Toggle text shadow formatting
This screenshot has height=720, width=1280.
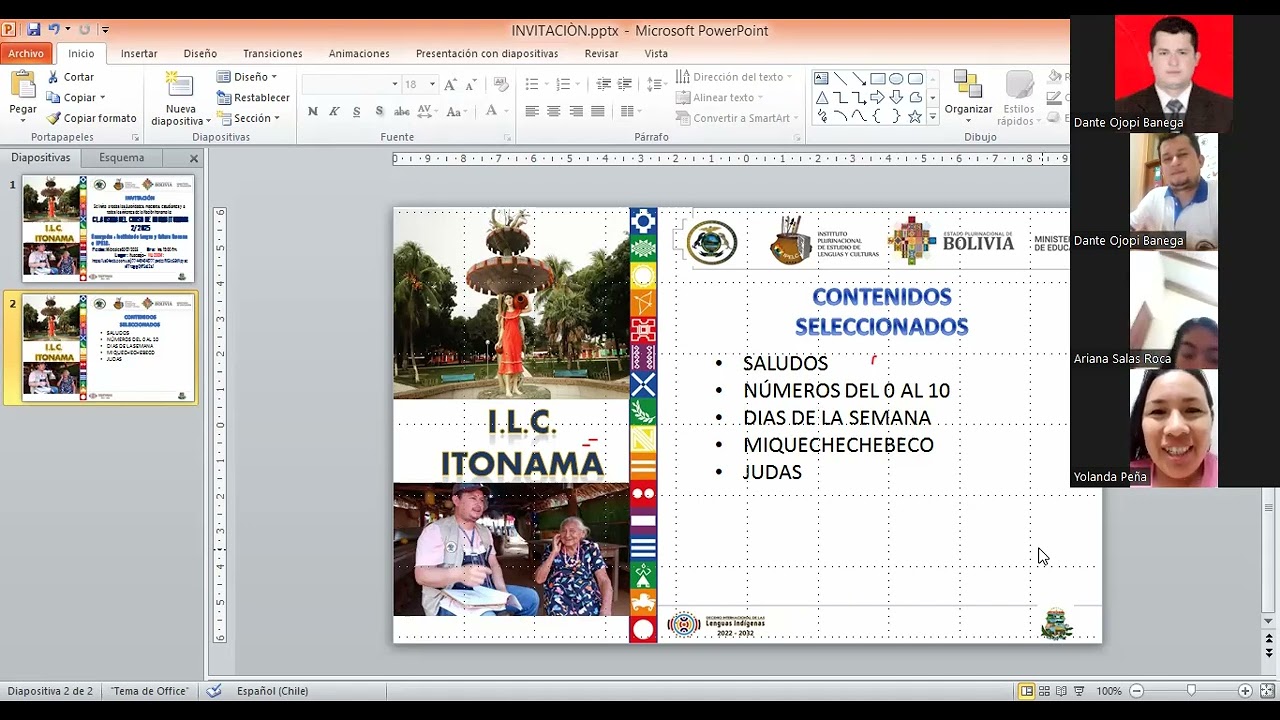[x=379, y=112]
